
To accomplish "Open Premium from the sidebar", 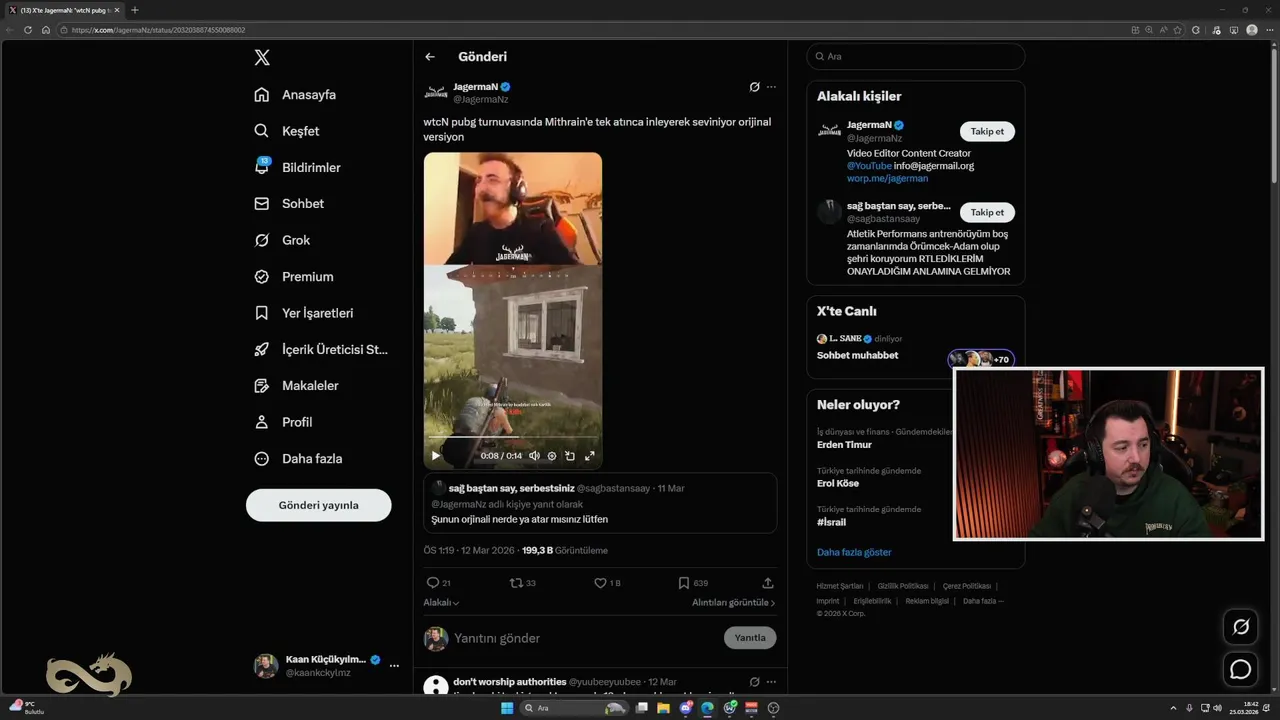I will tap(294, 277).
